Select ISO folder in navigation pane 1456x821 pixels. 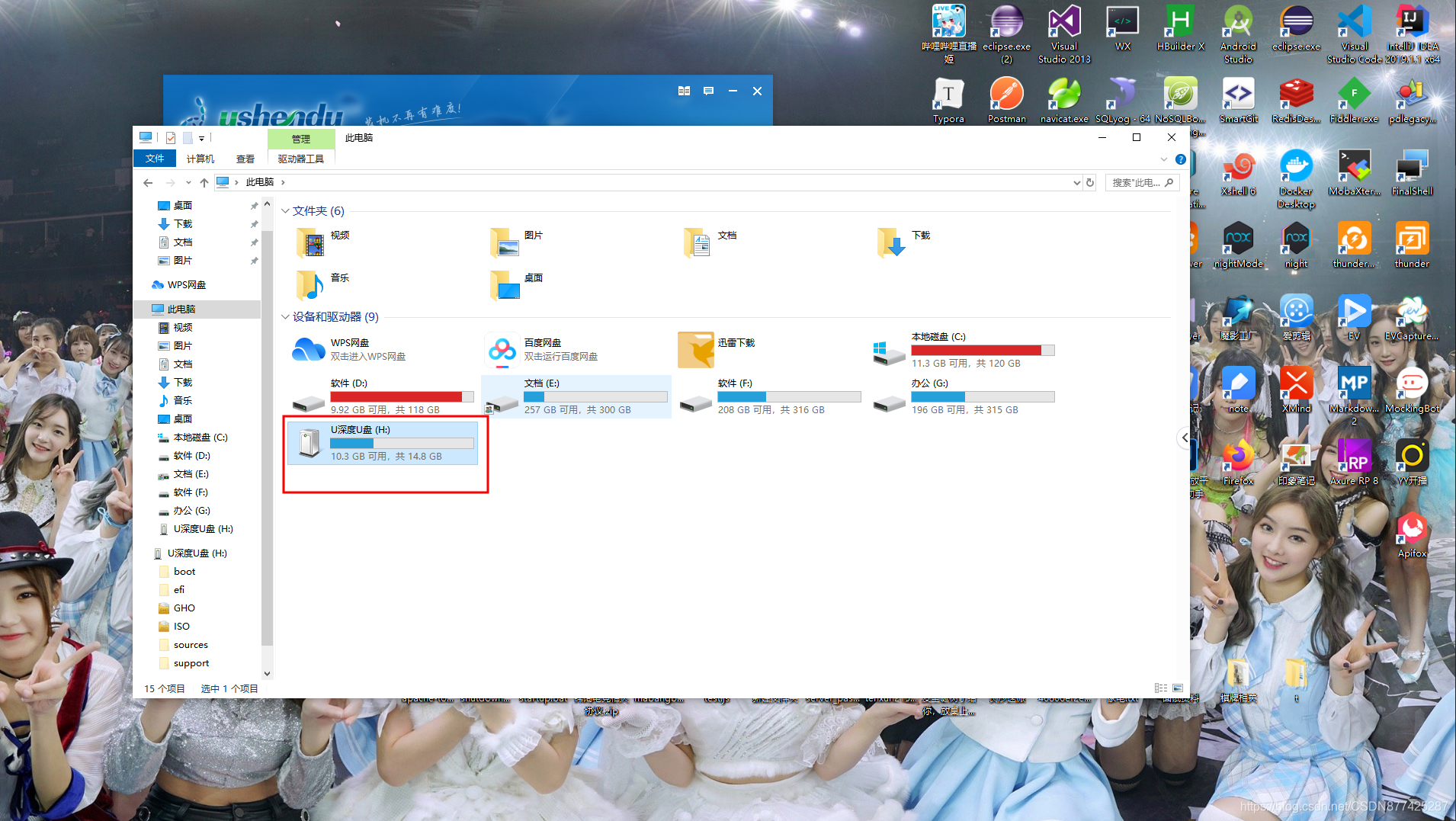point(181,626)
